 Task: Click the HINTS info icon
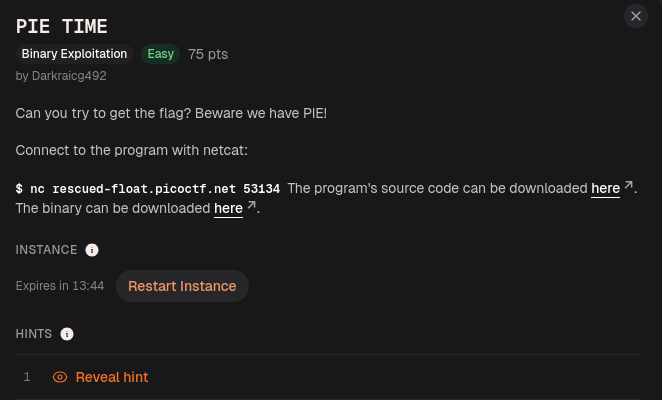point(67,334)
